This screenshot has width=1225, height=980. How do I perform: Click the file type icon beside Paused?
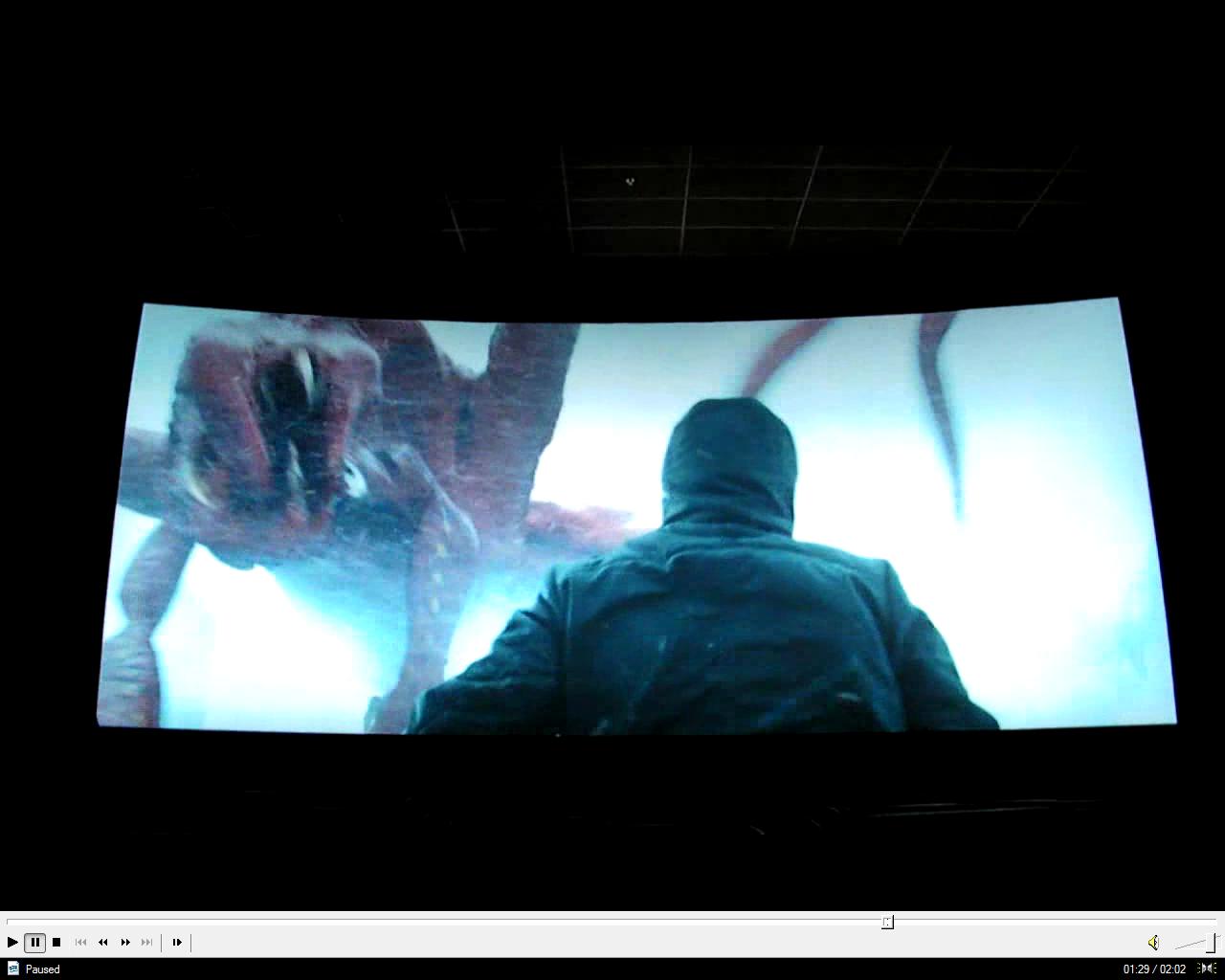click(12, 969)
